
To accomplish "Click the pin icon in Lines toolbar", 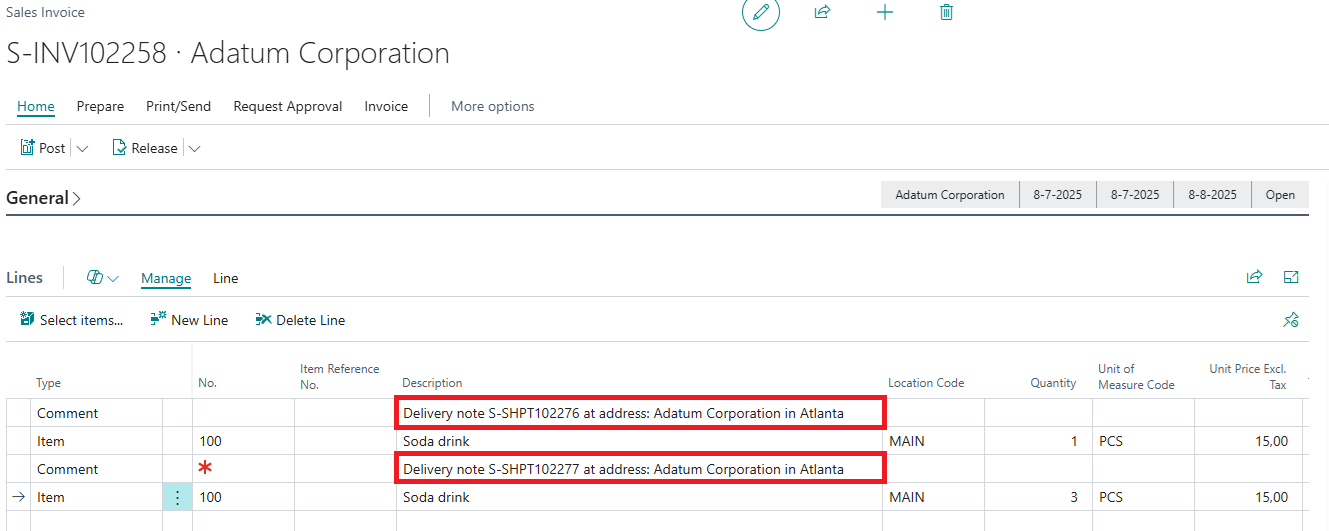I will [1291, 320].
